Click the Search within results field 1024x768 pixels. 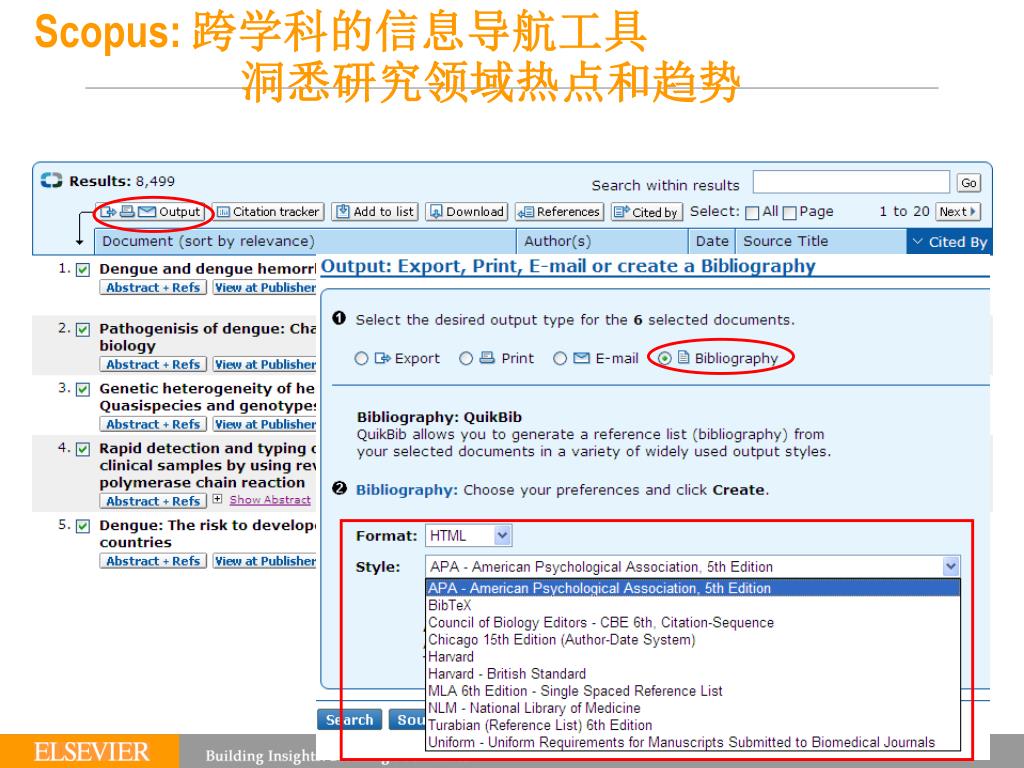[851, 182]
